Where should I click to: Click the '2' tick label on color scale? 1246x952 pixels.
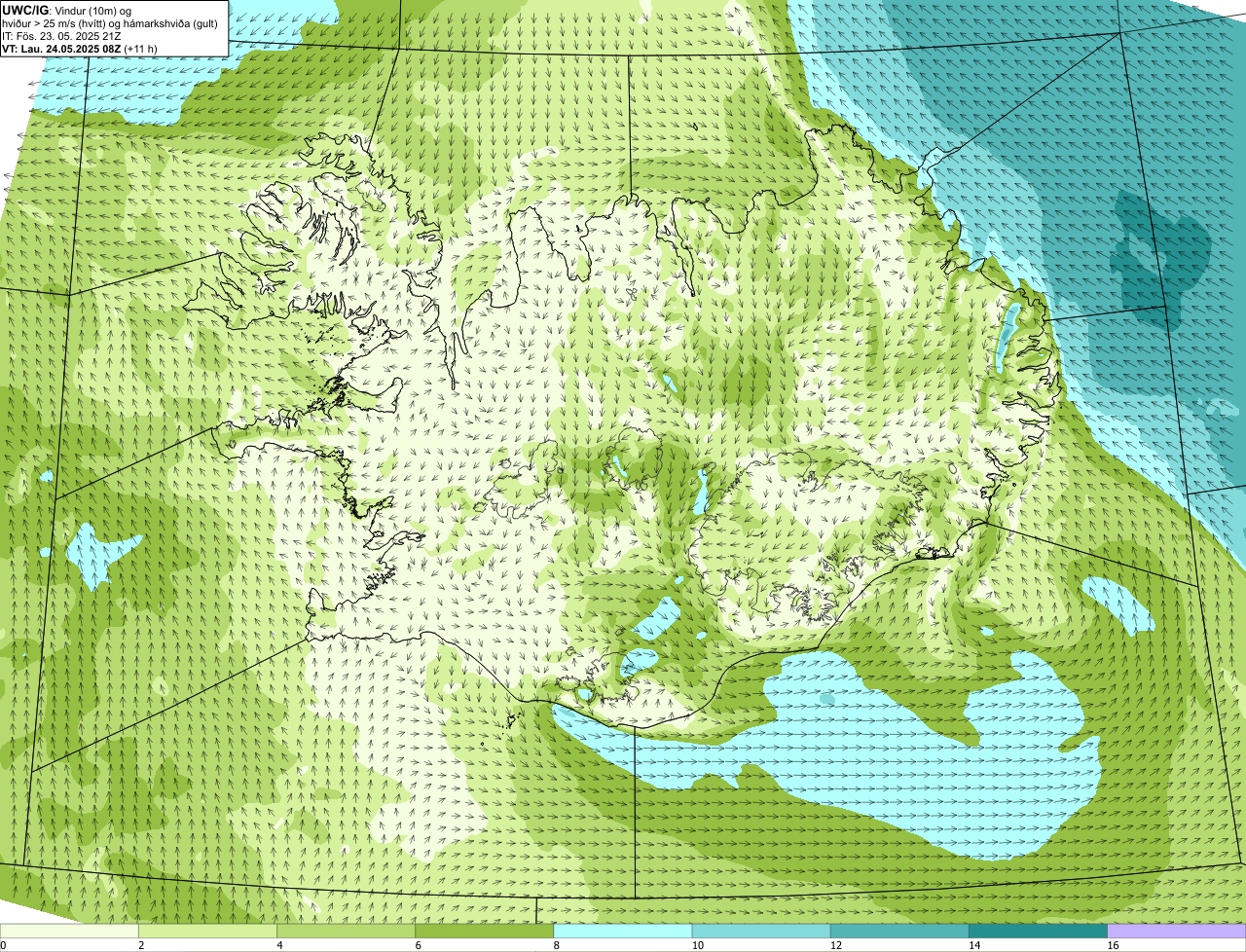point(141,945)
